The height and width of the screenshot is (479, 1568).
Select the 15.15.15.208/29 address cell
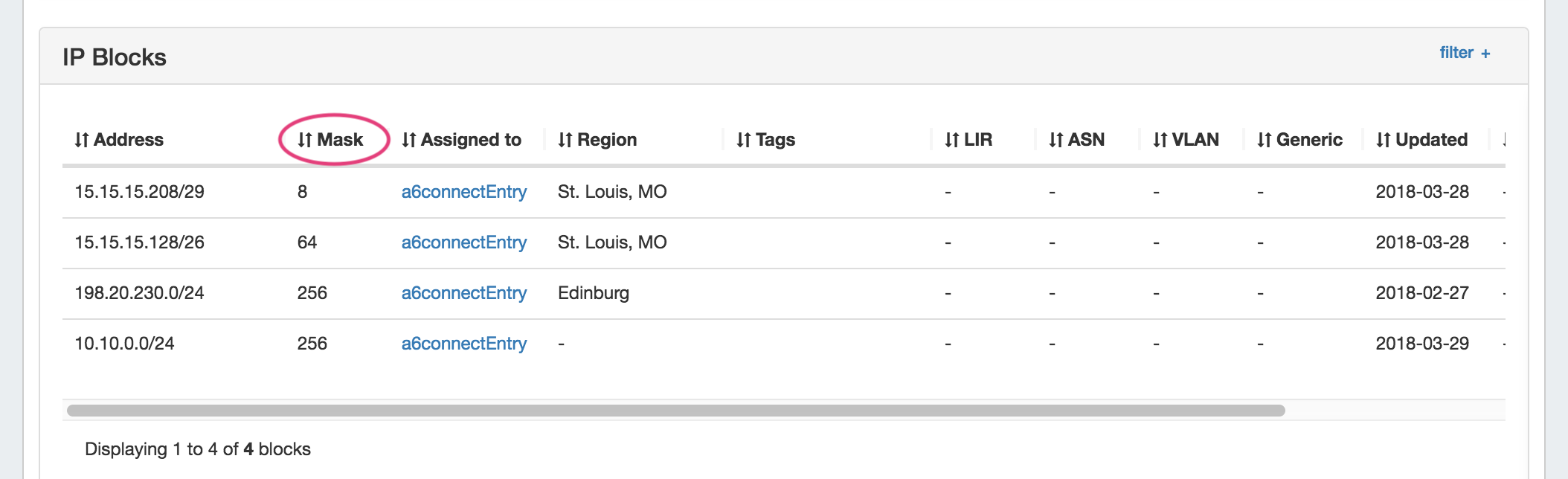[x=139, y=192]
